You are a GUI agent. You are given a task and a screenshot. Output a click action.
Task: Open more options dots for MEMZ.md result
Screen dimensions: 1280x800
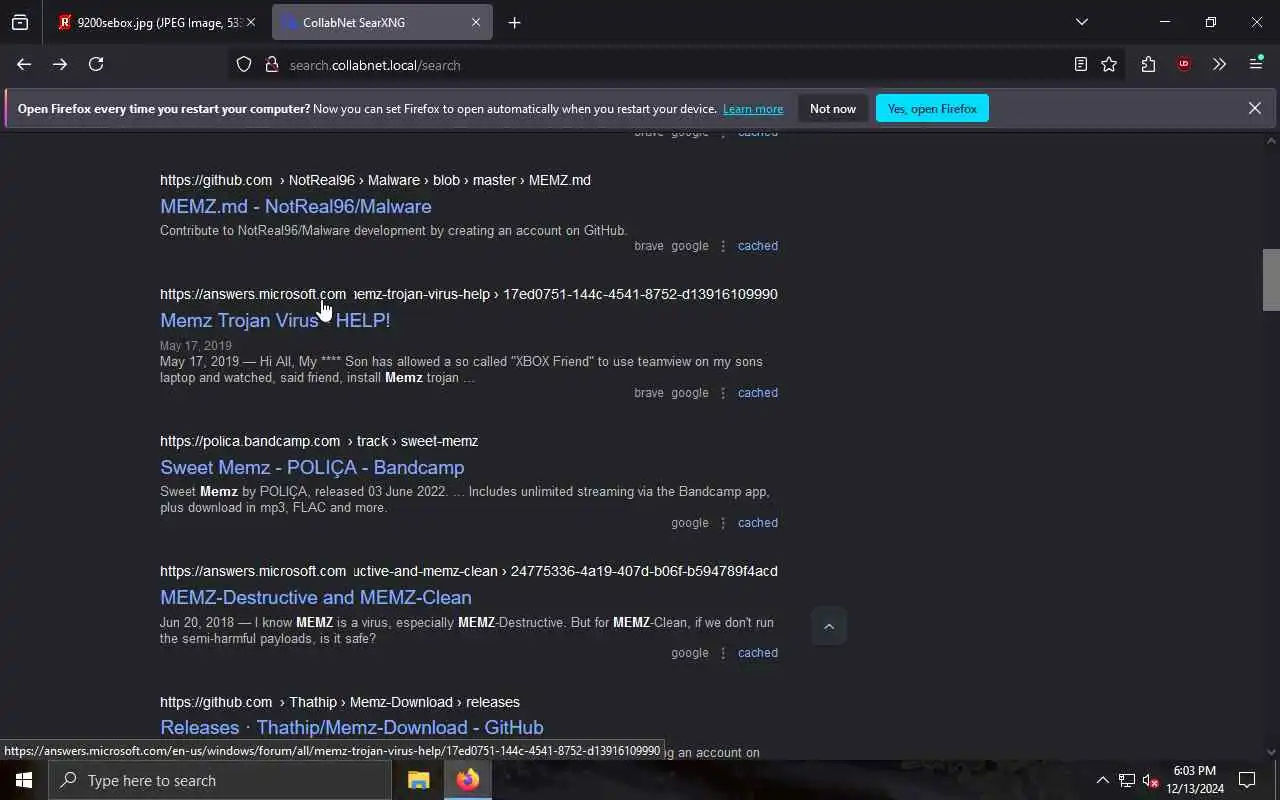point(723,246)
